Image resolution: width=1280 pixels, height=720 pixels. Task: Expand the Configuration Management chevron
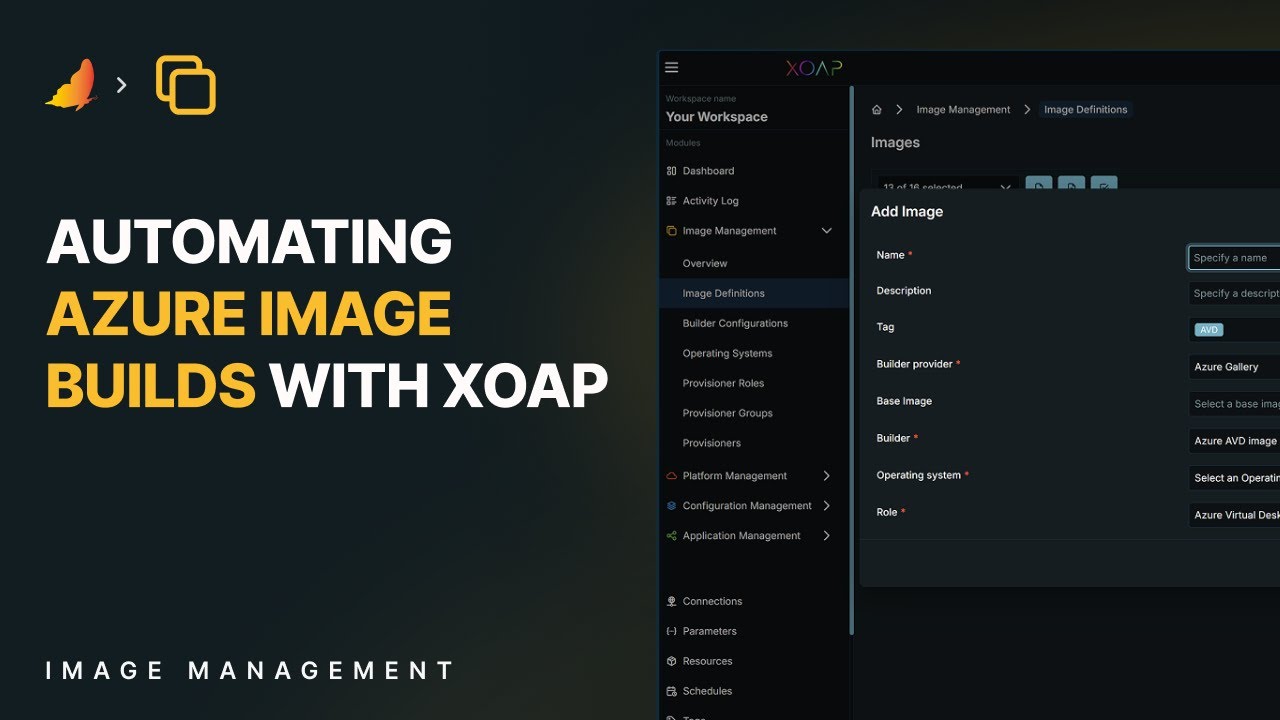point(826,506)
